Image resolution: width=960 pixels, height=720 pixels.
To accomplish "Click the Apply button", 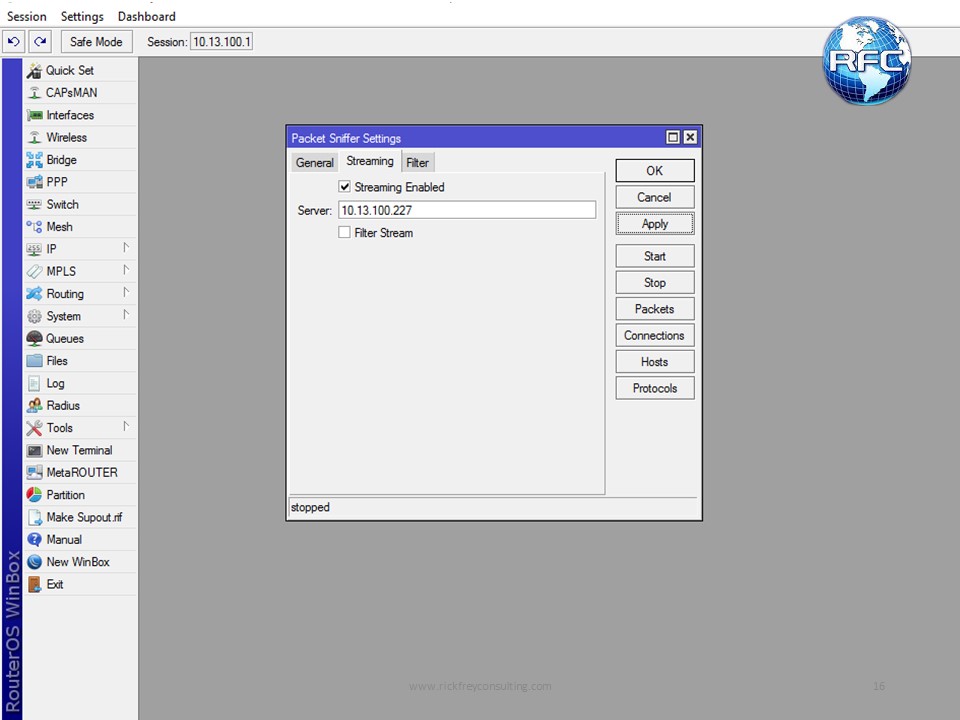I will coord(654,224).
